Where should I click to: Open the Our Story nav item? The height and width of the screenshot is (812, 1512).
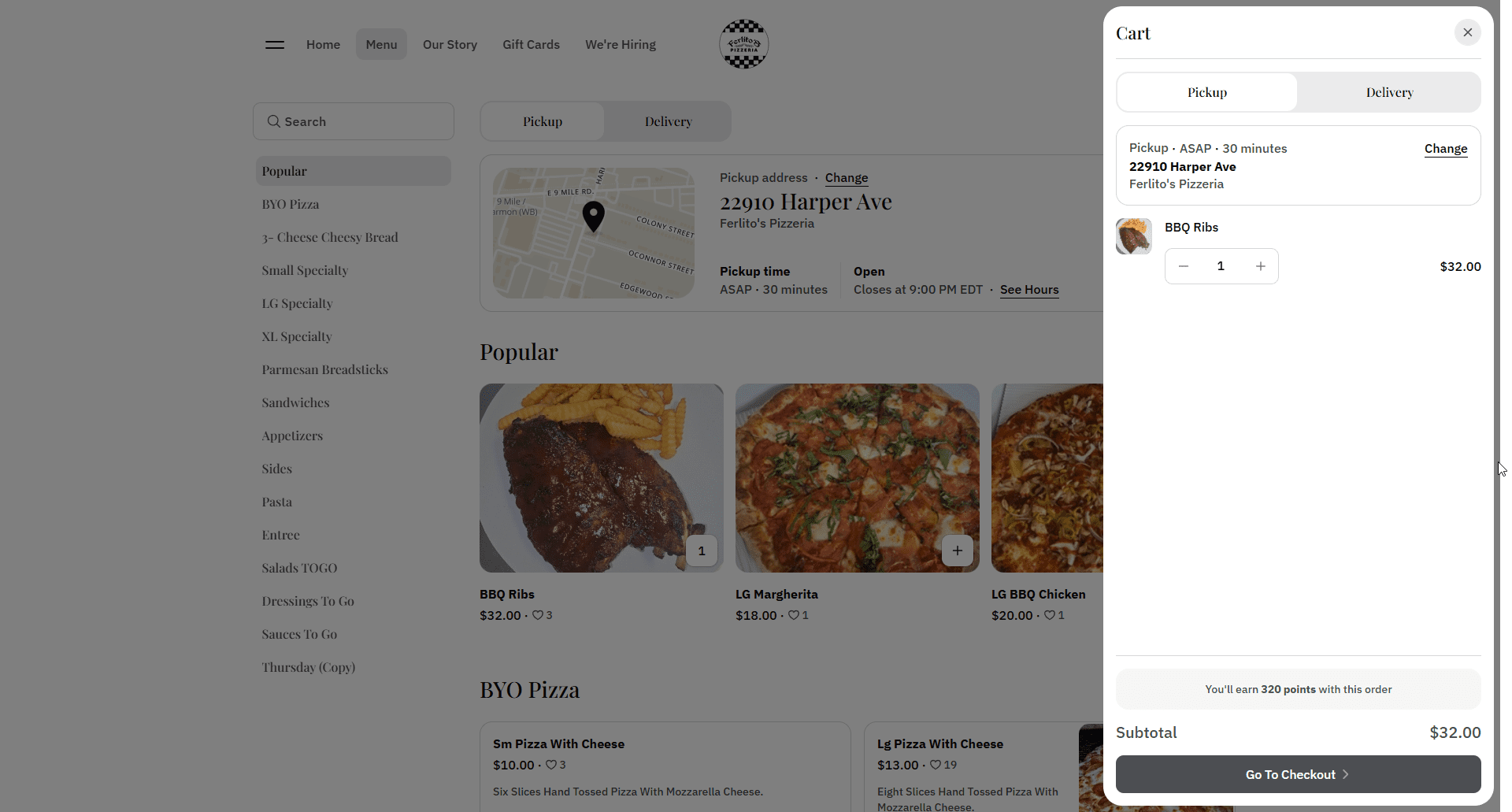tap(450, 45)
